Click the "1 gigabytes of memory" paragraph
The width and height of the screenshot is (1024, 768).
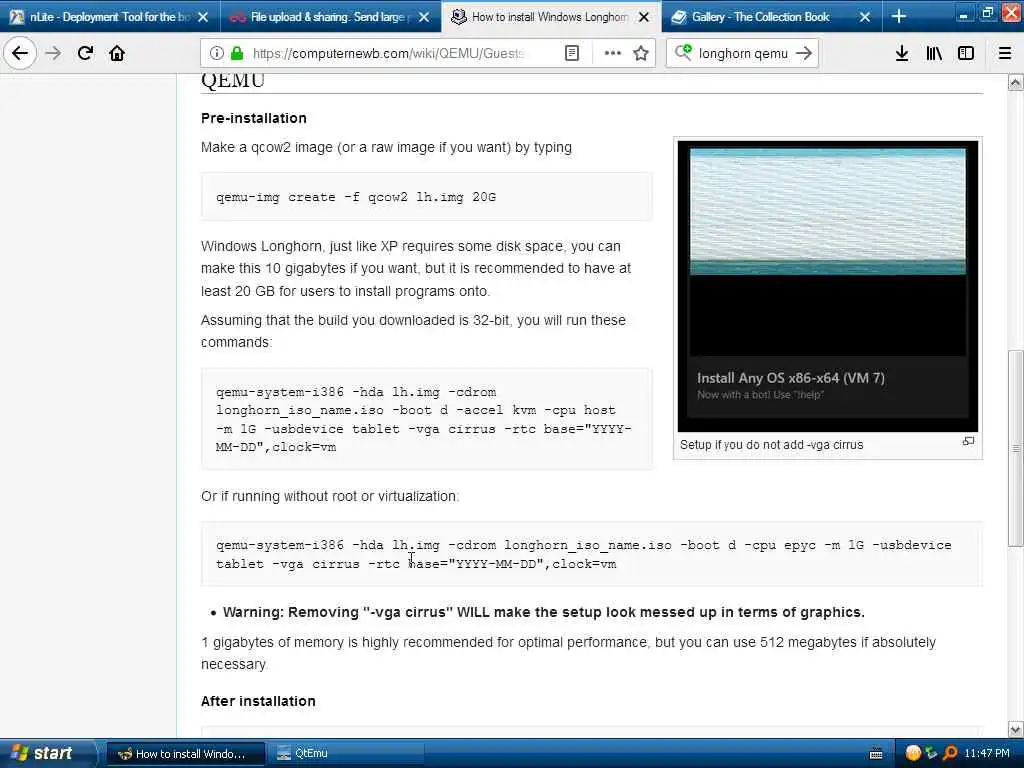tap(568, 653)
